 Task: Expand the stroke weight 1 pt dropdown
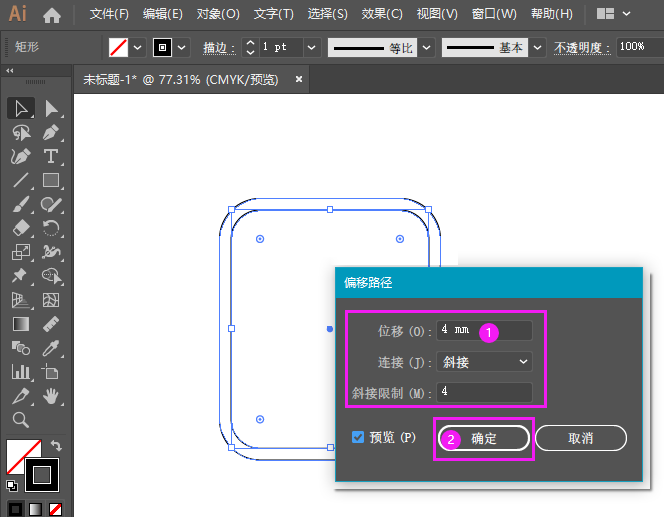311,47
